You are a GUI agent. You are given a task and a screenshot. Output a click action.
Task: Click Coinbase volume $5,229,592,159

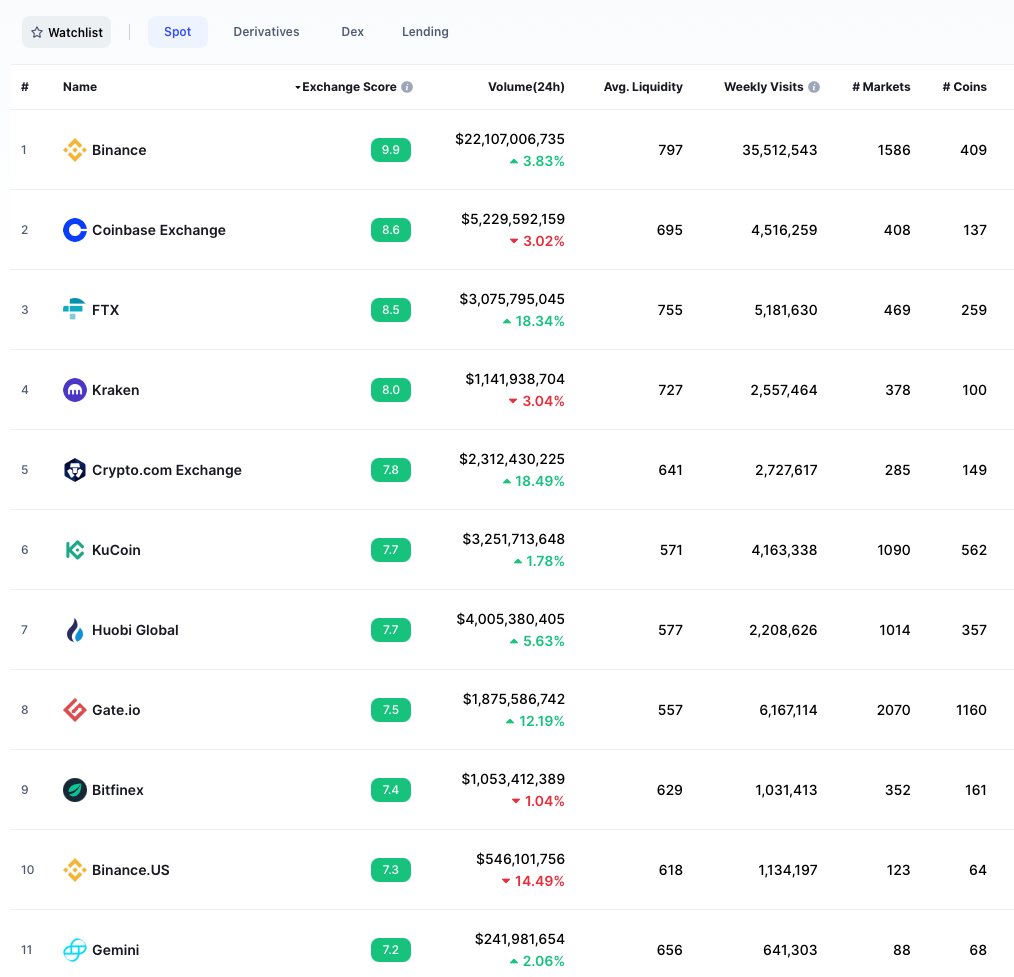point(513,219)
